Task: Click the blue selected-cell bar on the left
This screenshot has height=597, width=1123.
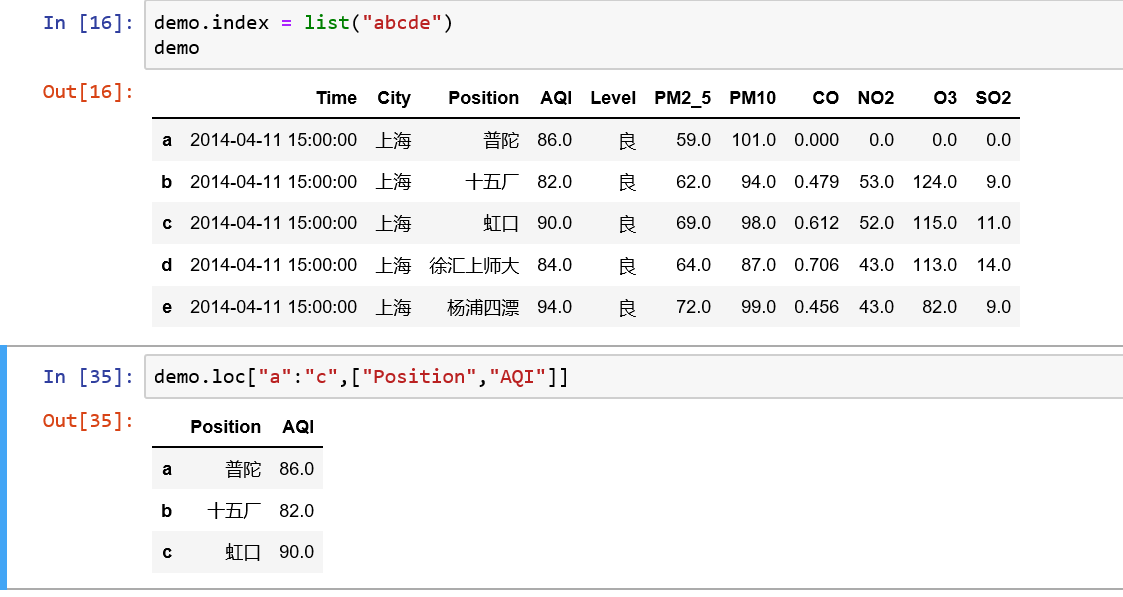Action: (x=3, y=467)
